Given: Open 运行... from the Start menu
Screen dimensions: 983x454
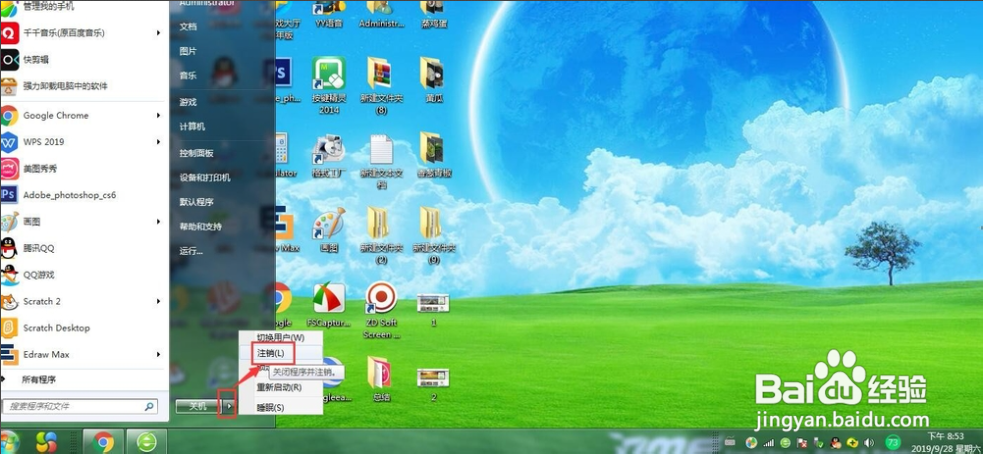Looking at the screenshot, I should 191,251.
